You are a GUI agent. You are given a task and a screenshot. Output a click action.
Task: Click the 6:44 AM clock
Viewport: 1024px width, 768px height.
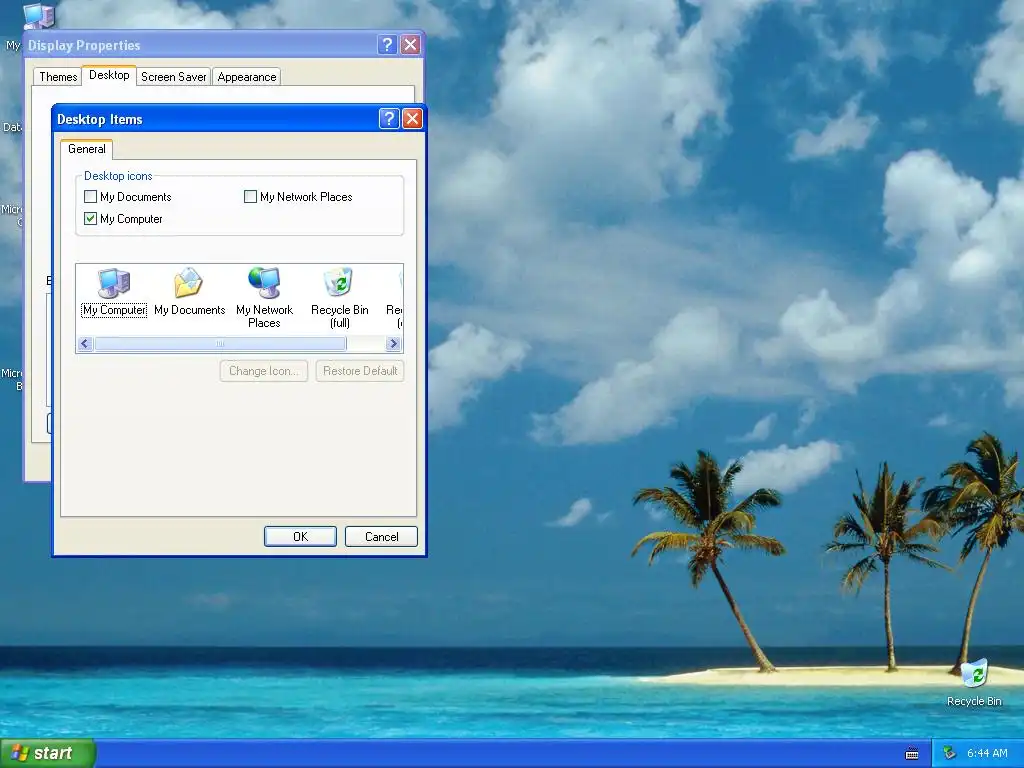987,753
